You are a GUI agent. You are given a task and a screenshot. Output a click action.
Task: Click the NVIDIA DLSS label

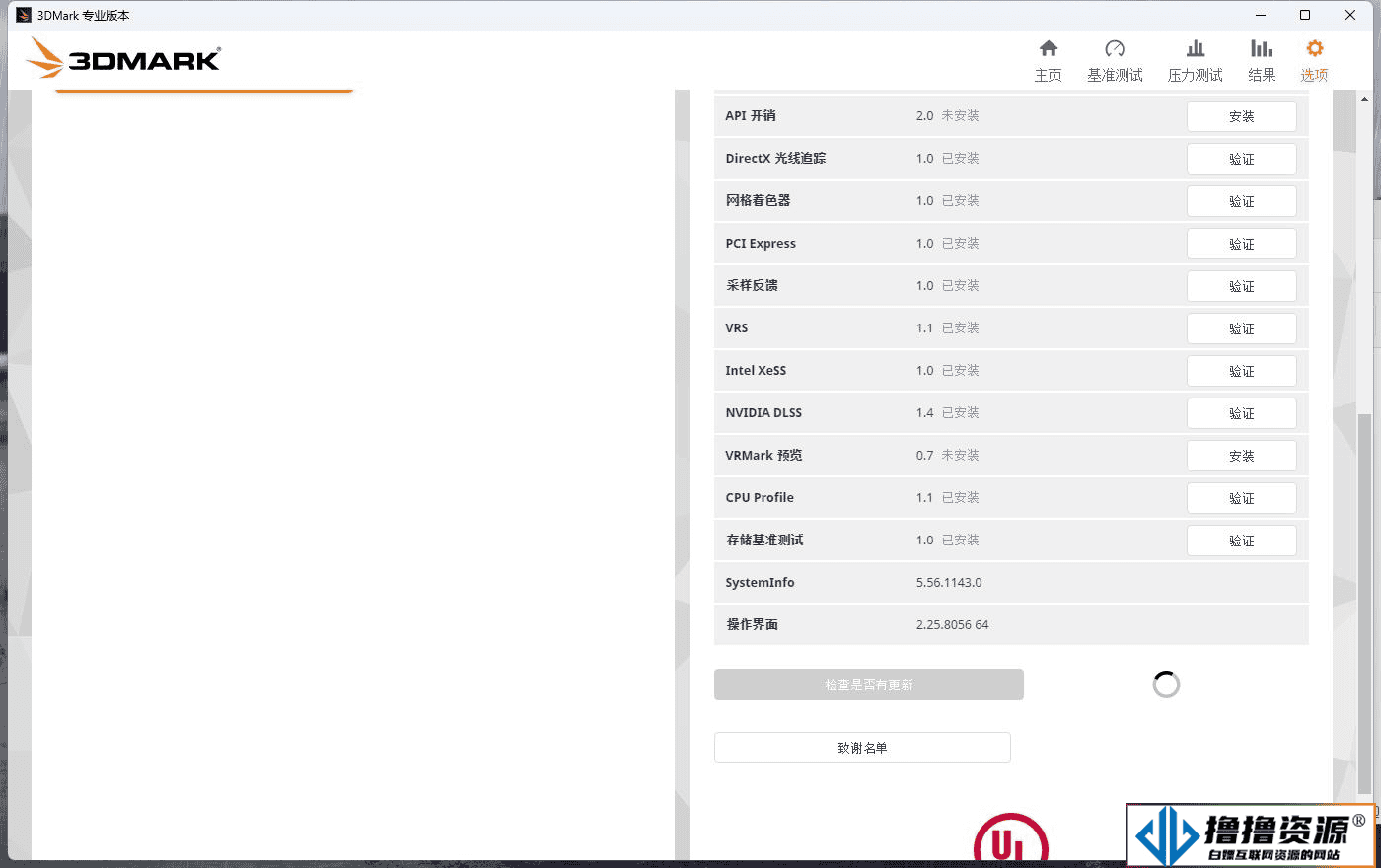[x=763, y=412]
